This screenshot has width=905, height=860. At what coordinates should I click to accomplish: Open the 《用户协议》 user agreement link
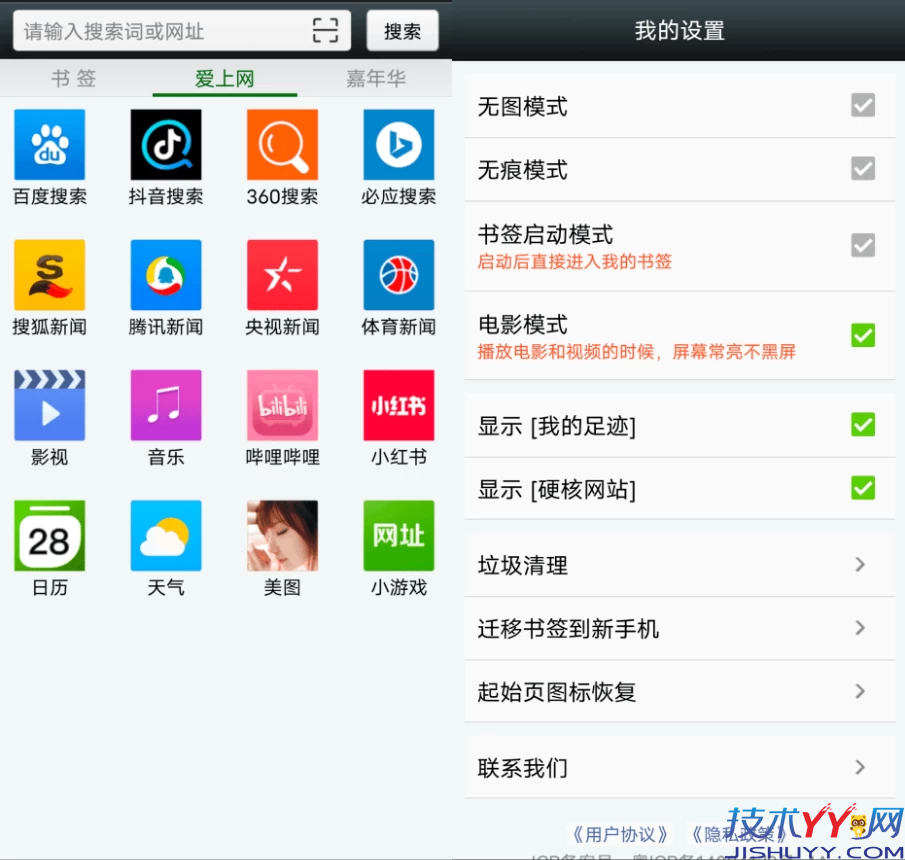(620, 833)
